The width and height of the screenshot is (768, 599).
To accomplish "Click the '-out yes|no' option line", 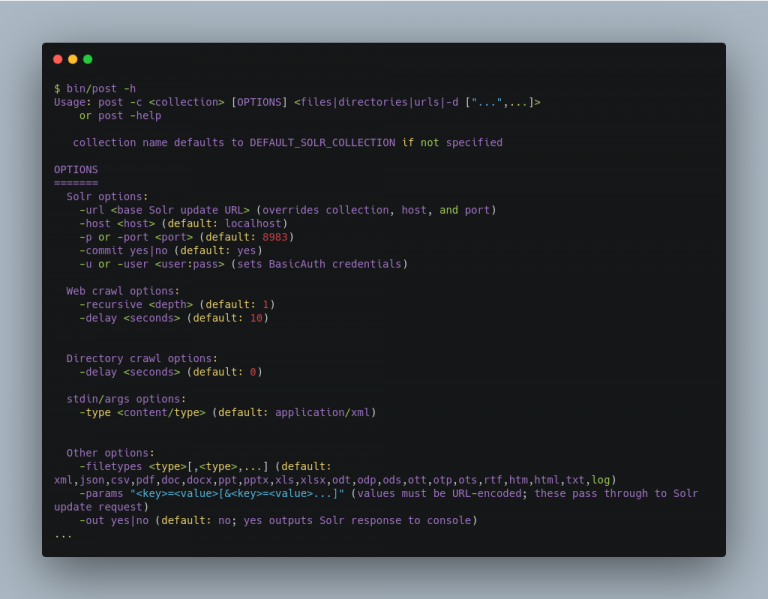I will tap(114, 520).
